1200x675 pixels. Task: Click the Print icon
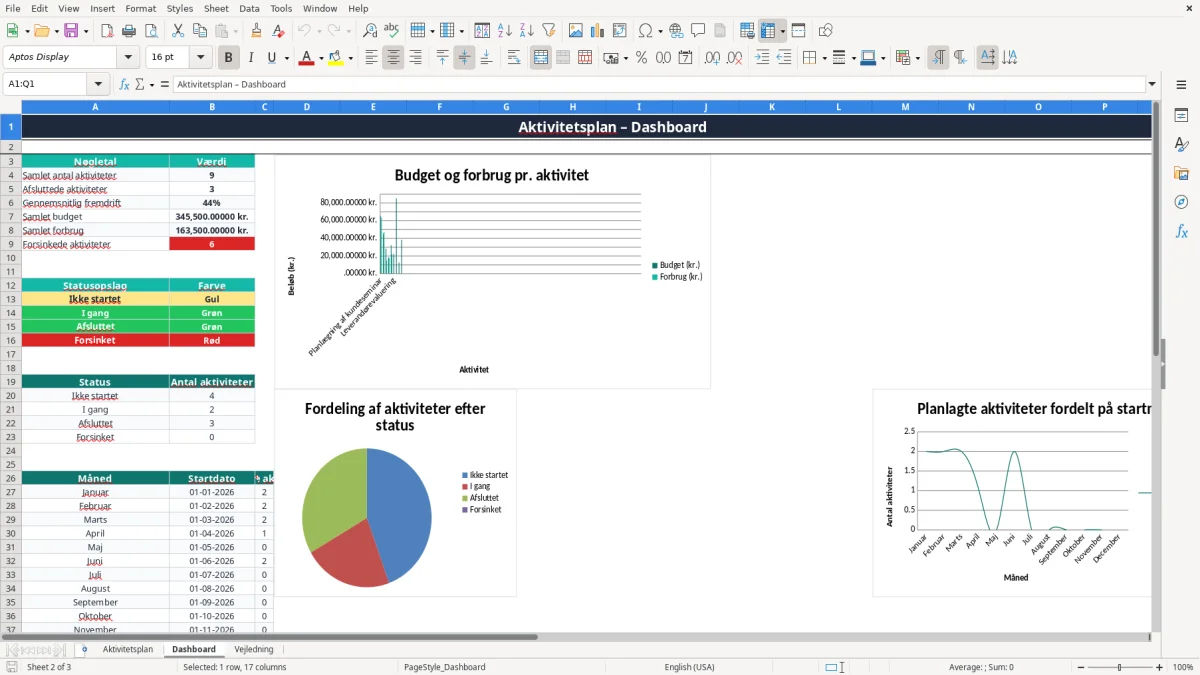tap(129, 31)
